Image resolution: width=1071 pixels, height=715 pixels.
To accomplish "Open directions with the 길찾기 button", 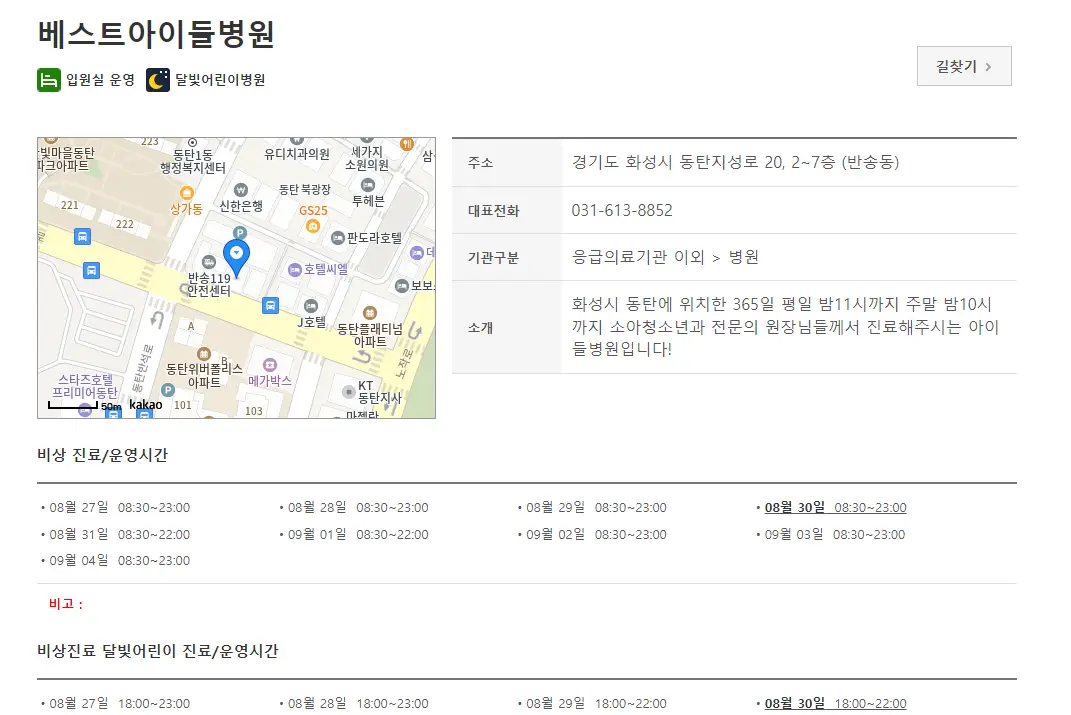I will click(x=963, y=66).
